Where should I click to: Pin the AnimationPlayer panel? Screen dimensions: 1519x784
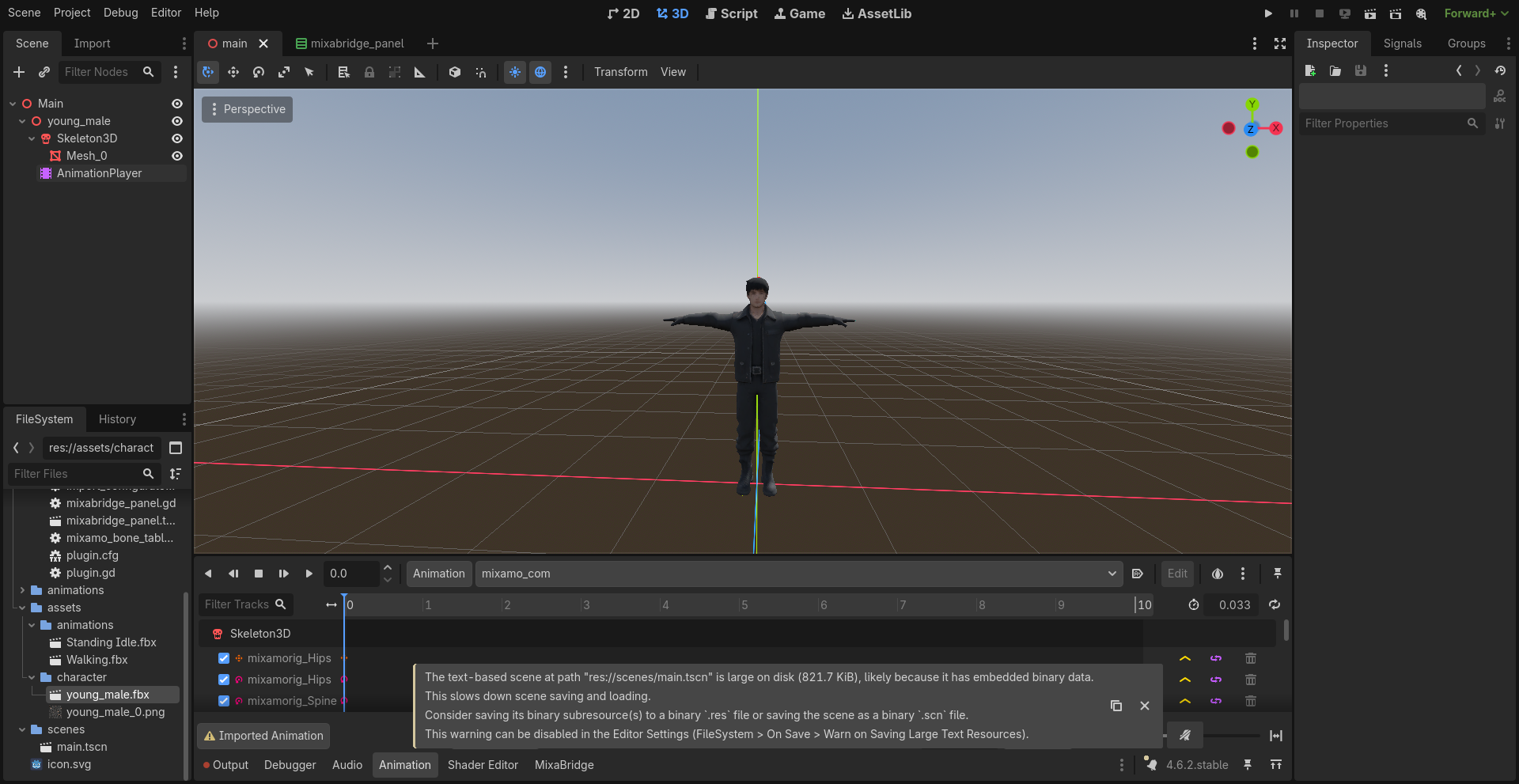click(x=1278, y=574)
